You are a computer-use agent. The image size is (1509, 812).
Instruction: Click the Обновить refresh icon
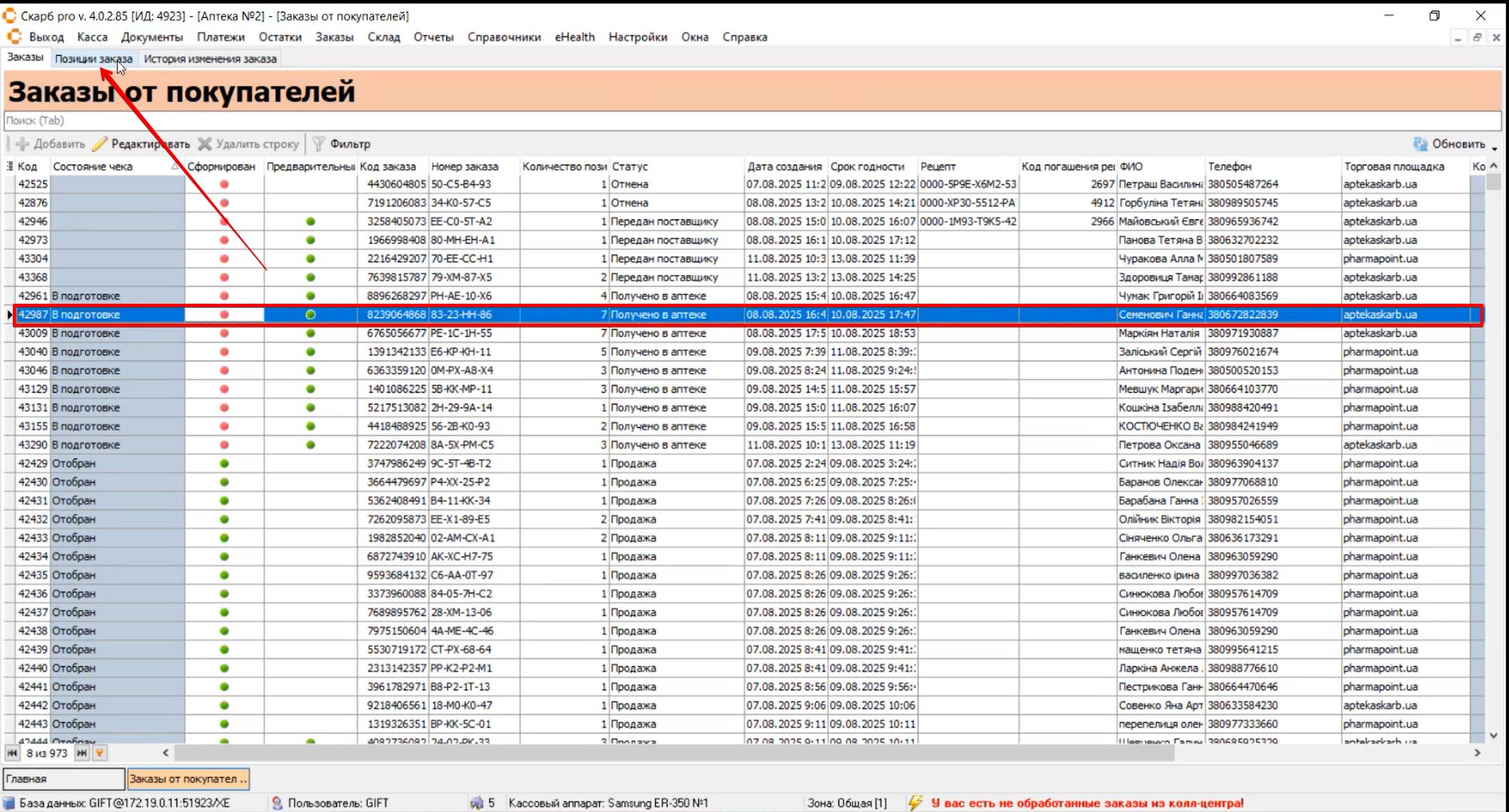1420,144
